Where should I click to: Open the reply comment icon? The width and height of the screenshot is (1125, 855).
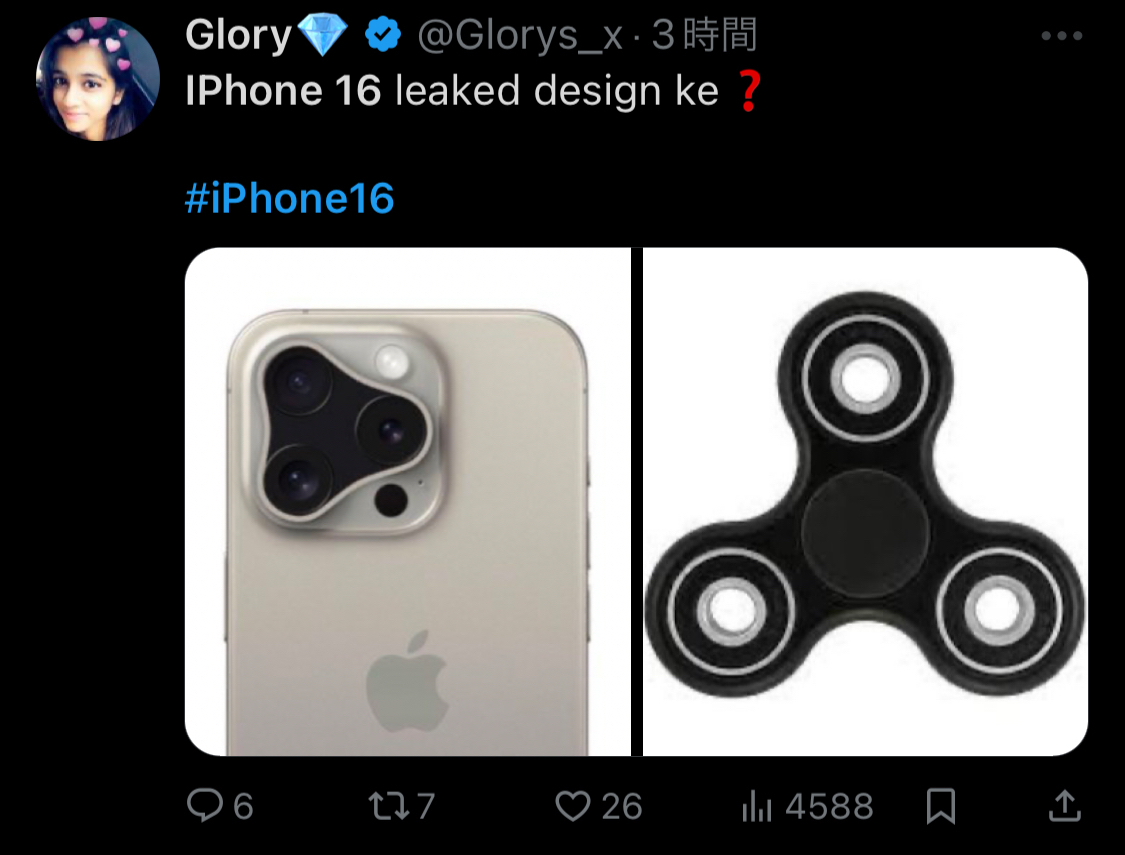[x=205, y=805]
